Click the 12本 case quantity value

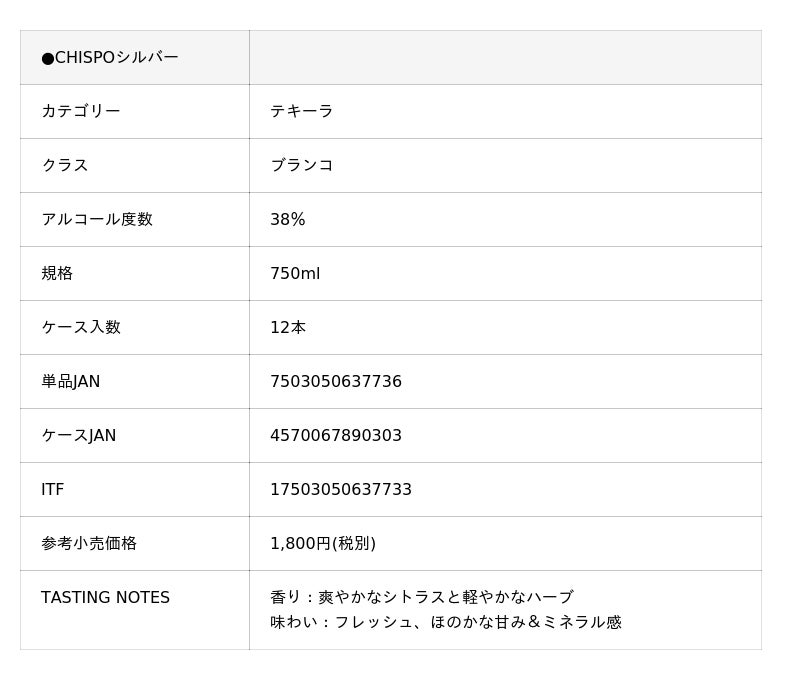tap(288, 328)
